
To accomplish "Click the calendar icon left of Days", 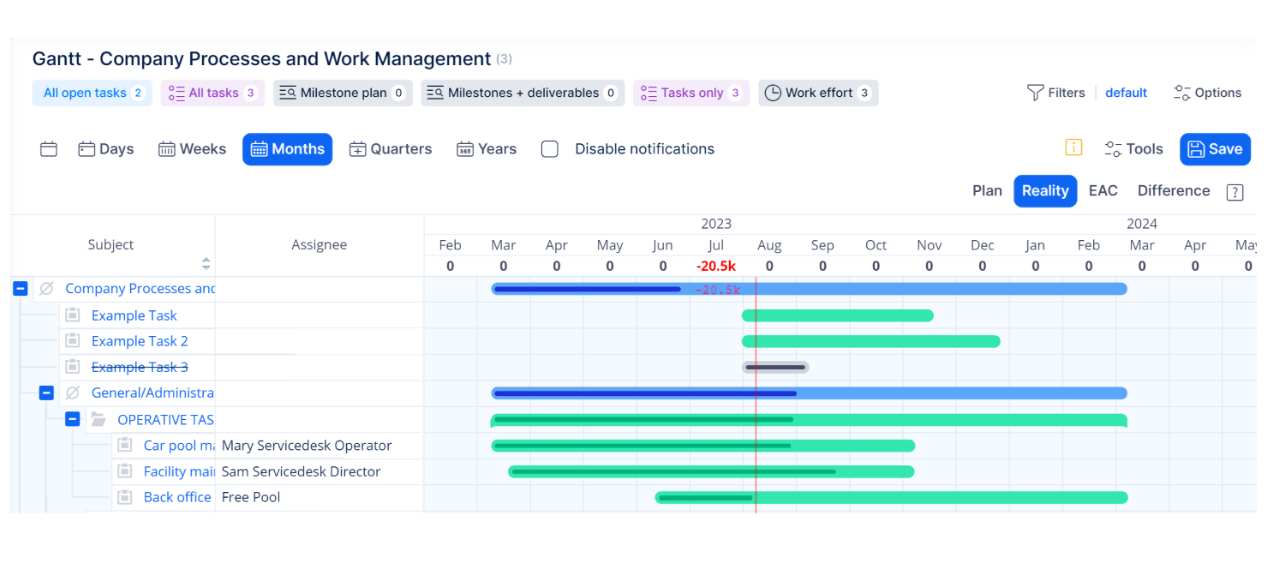I will coord(48,149).
